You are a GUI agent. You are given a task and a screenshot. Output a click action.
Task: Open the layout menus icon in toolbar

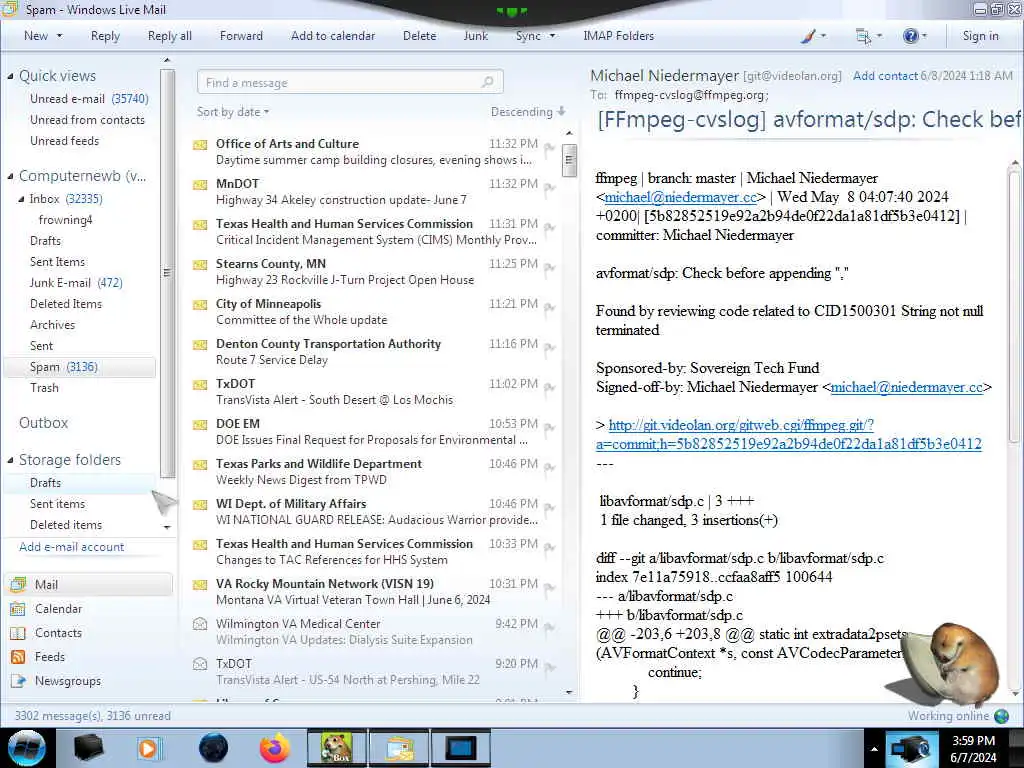(x=863, y=37)
